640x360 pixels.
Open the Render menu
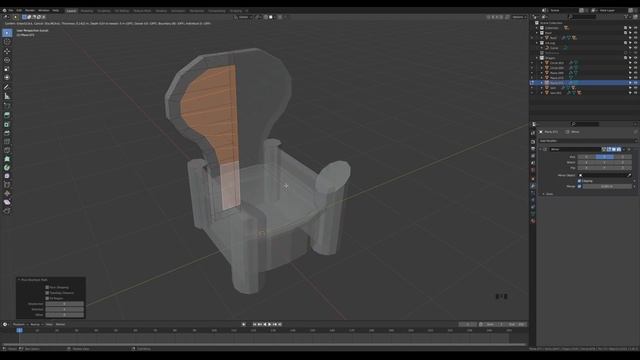coord(30,11)
